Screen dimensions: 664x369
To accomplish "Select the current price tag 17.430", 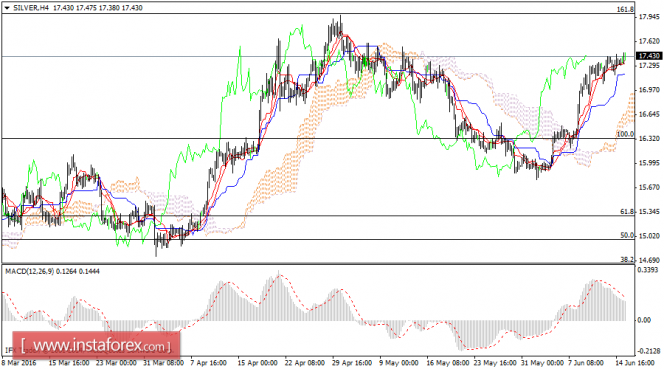I will click(x=649, y=56).
